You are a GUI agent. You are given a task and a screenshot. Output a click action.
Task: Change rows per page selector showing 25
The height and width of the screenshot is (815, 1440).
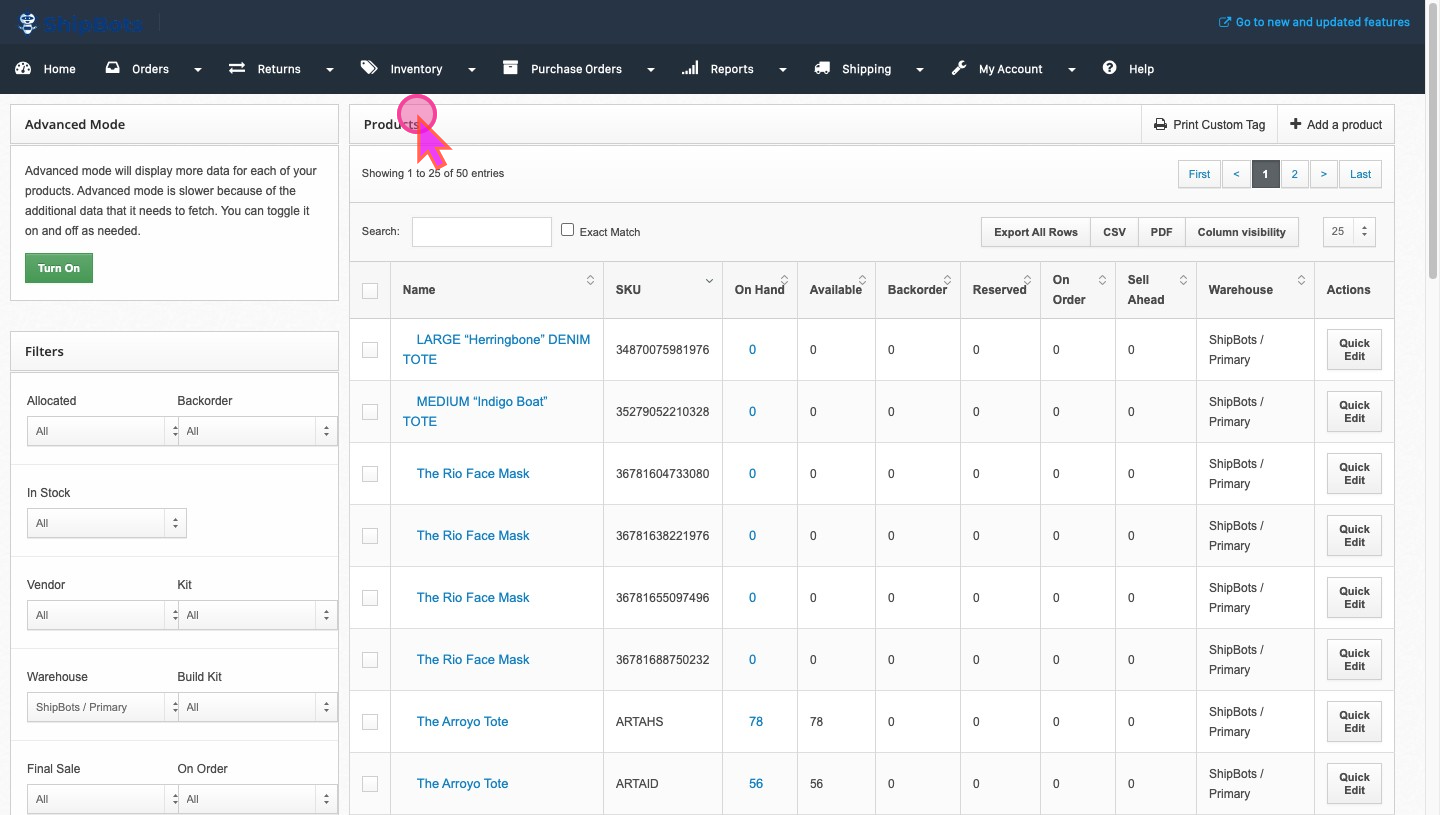click(1349, 232)
